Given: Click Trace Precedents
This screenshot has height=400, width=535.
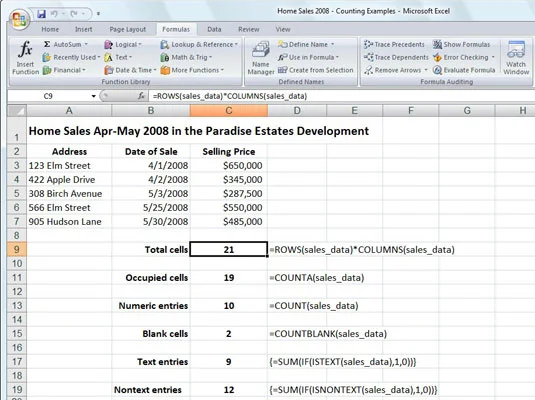Looking at the screenshot, I should pyautogui.click(x=394, y=44).
